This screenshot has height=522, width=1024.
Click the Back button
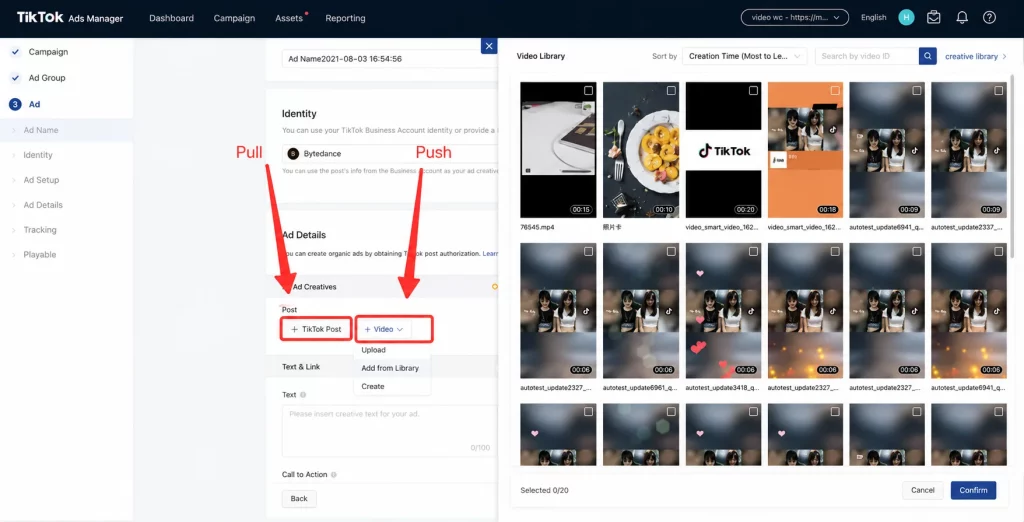point(299,498)
